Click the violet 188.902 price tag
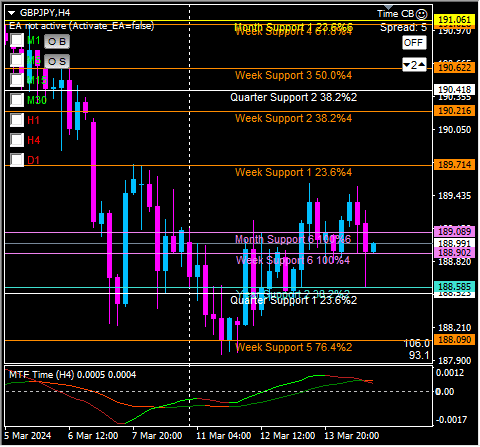The image size is (480, 447). click(x=454, y=253)
